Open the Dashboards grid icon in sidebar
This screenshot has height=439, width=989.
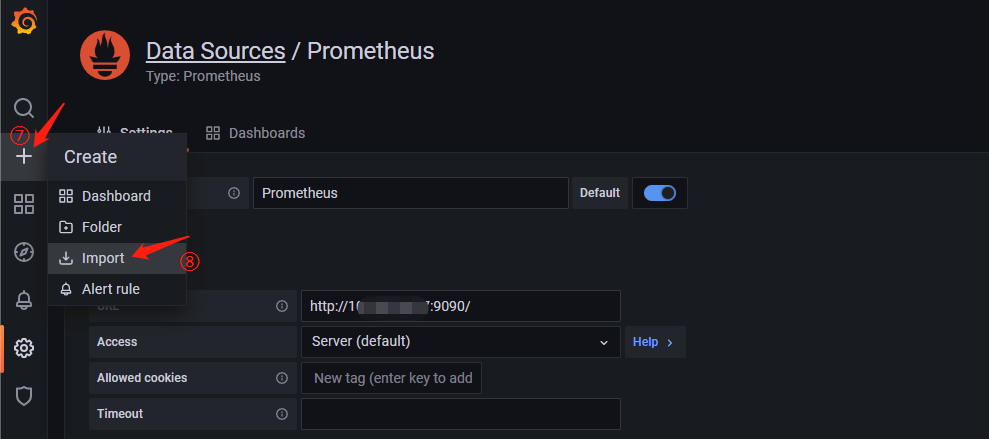coord(24,204)
